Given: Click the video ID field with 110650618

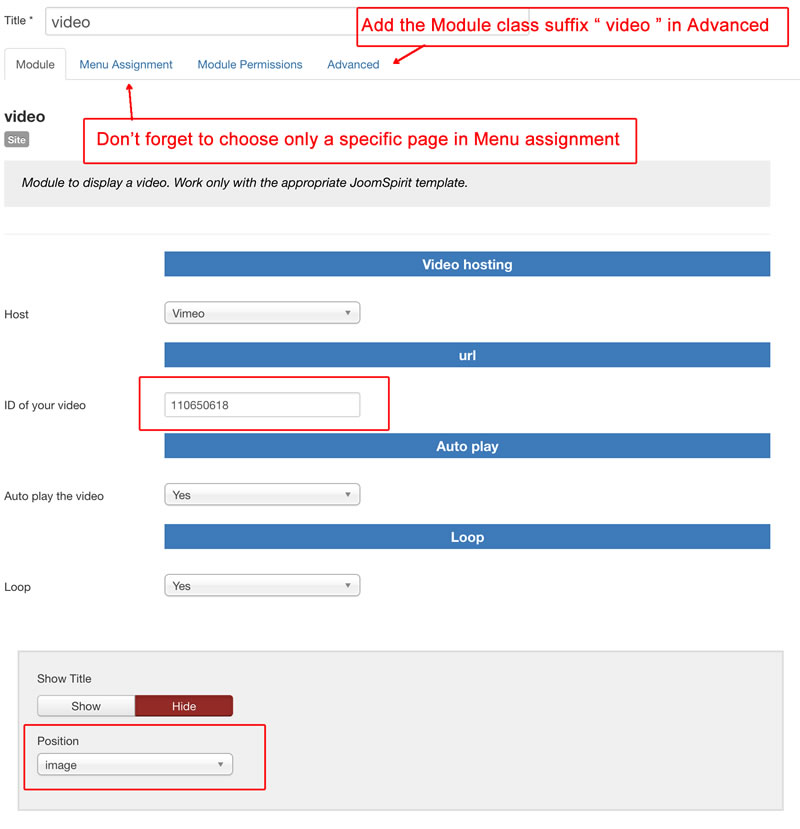Looking at the screenshot, I should point(261,405).
